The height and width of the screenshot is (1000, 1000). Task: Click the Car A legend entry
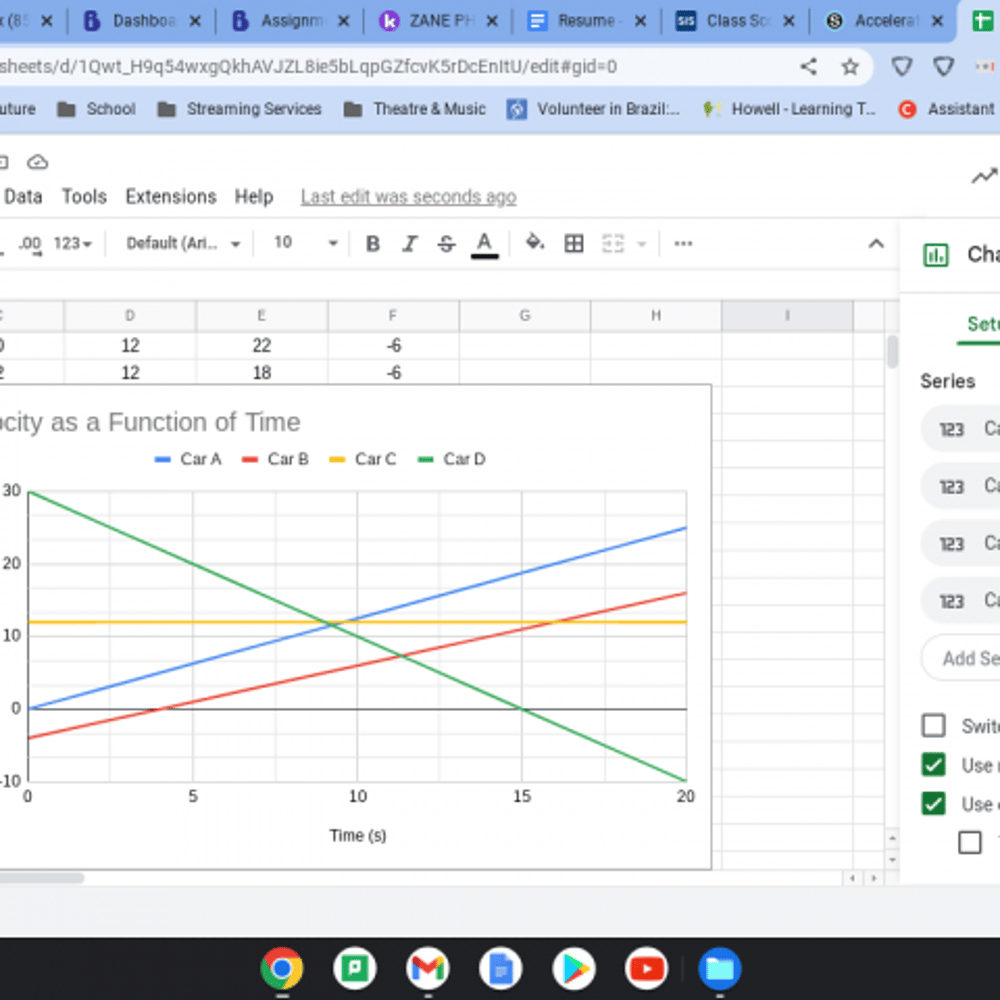(x=188, y=459)
